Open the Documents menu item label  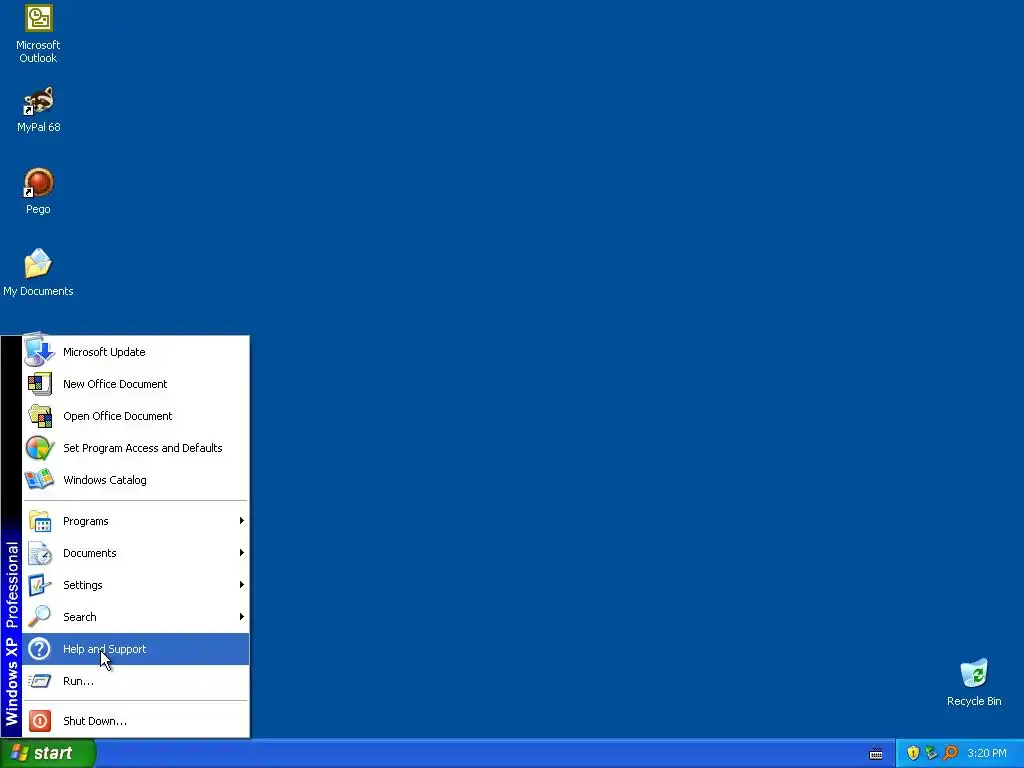tap(89, 552)
